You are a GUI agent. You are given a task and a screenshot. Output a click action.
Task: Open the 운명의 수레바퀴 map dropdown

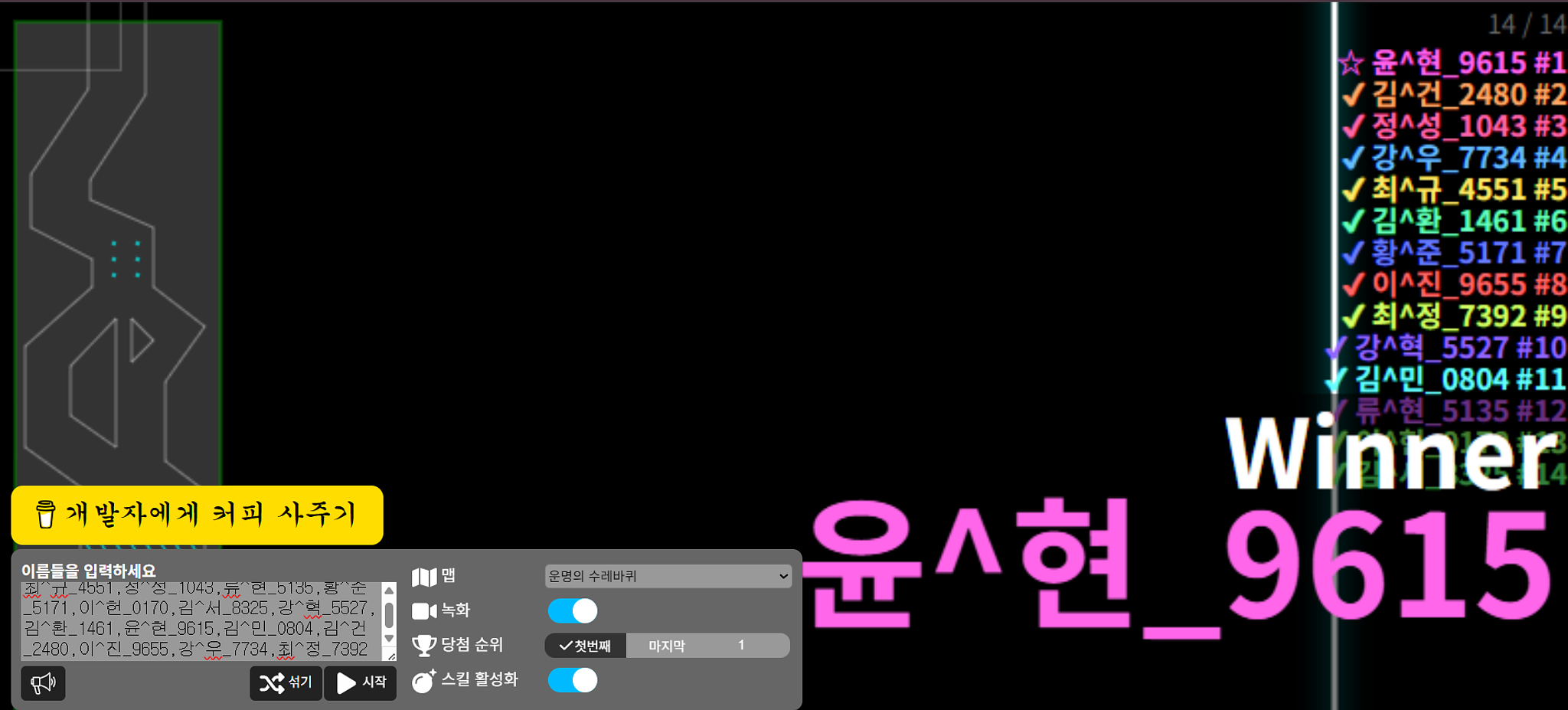[668, 575]
